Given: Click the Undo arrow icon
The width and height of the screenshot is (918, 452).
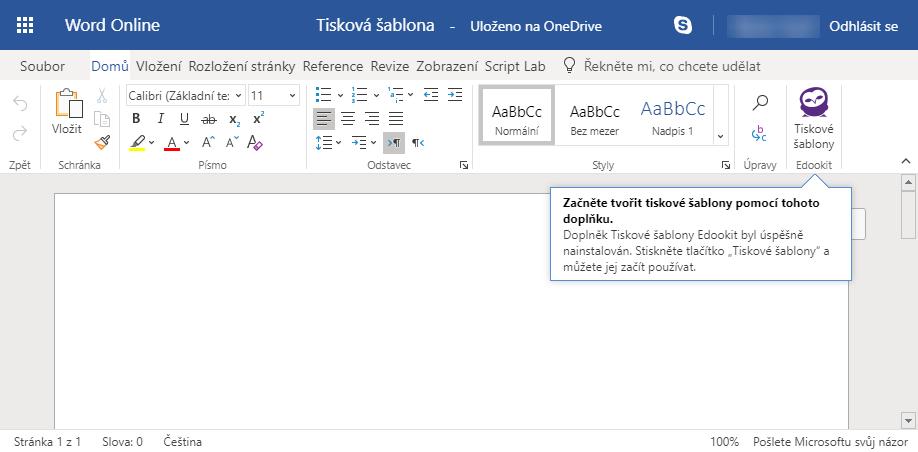Looking at the screenshot, I should tap(20, 104).
